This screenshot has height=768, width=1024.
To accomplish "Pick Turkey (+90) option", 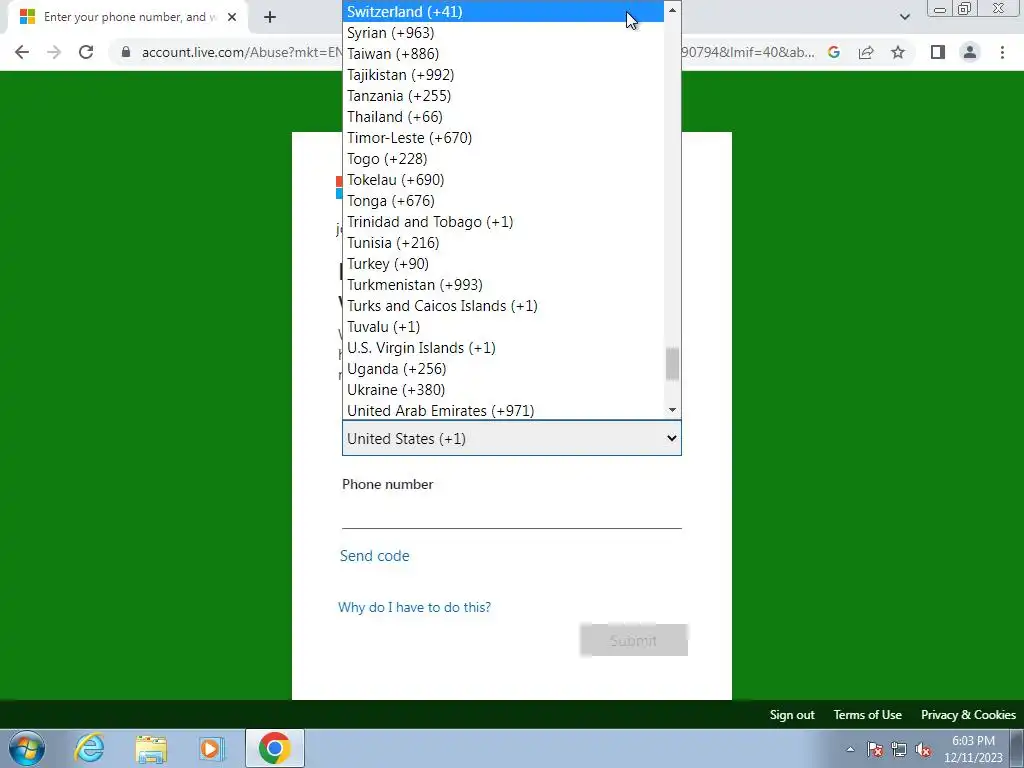I will 503,264.
